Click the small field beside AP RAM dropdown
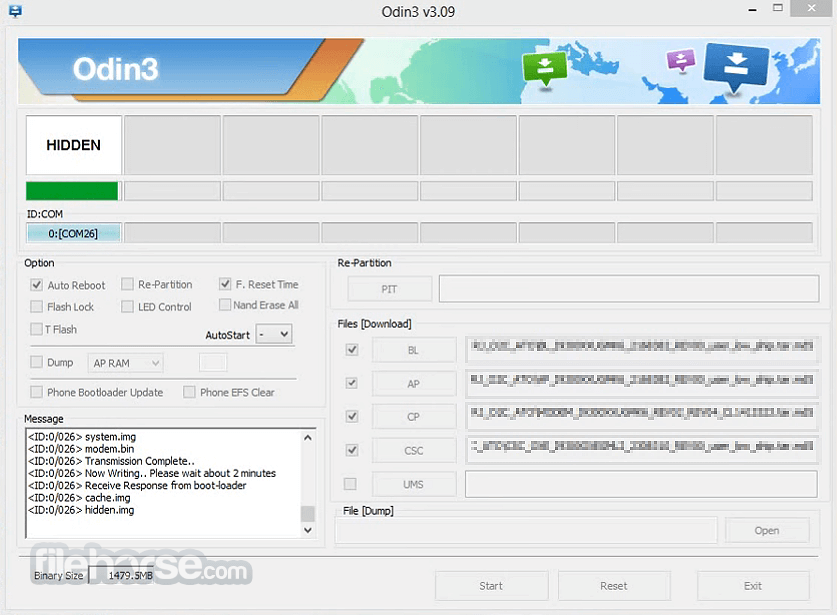Image resolution: width=837 pixels, height=615 pixels. pos(213,363)
